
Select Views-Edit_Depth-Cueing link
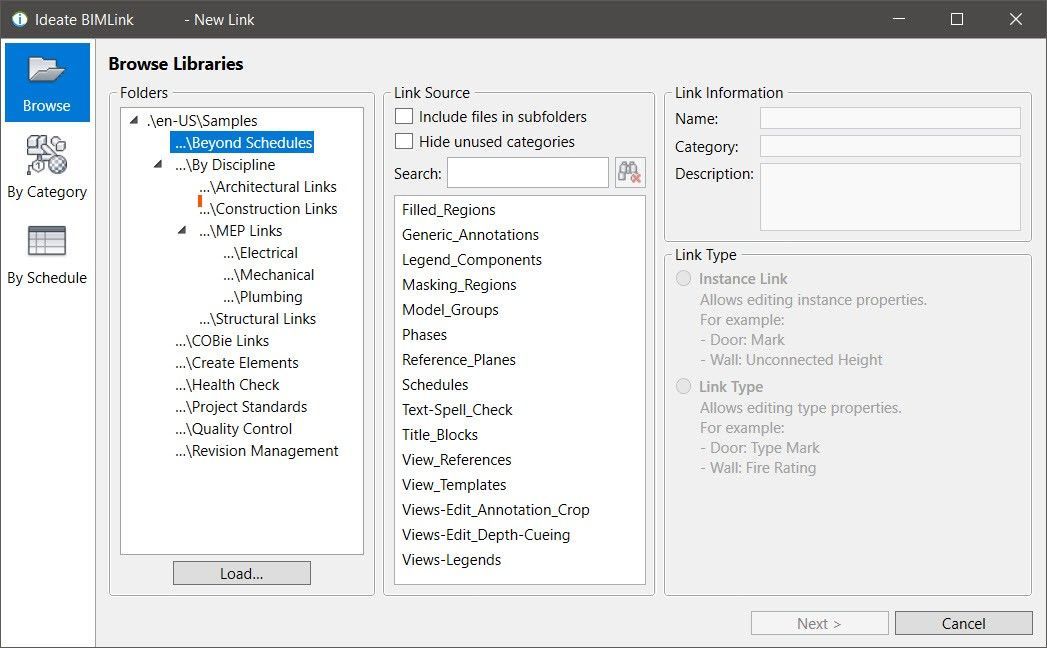pyautogui.click(x=485, y=534)
